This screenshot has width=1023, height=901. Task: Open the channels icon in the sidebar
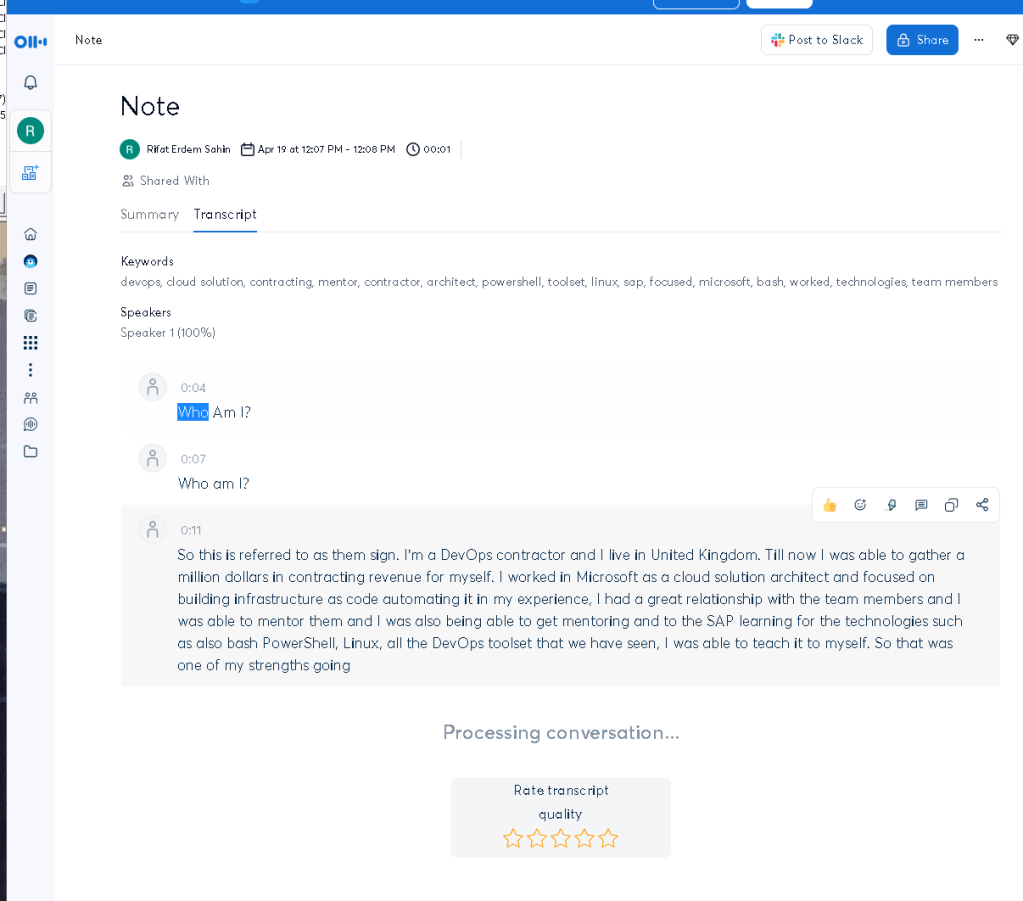click(31, 316)
